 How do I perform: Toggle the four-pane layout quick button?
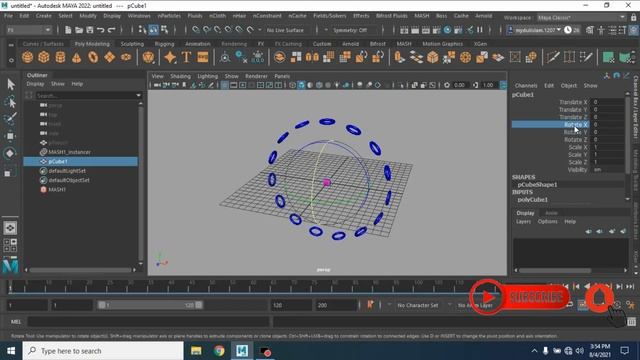10,245
